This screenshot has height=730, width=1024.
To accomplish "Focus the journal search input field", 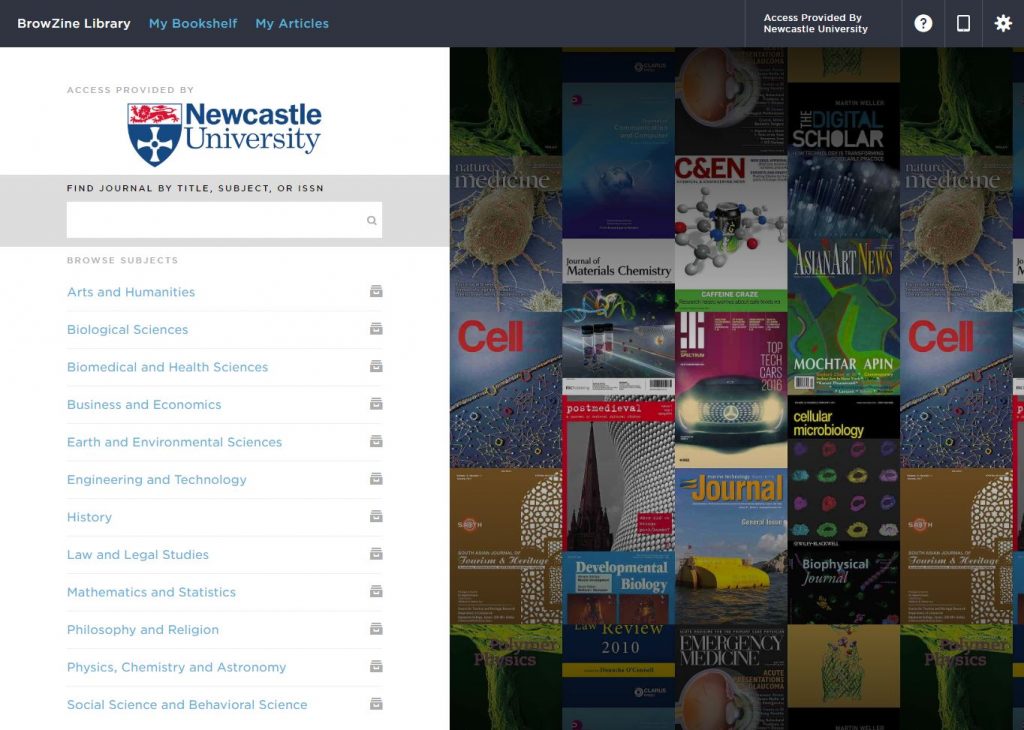I will point(214,220).
